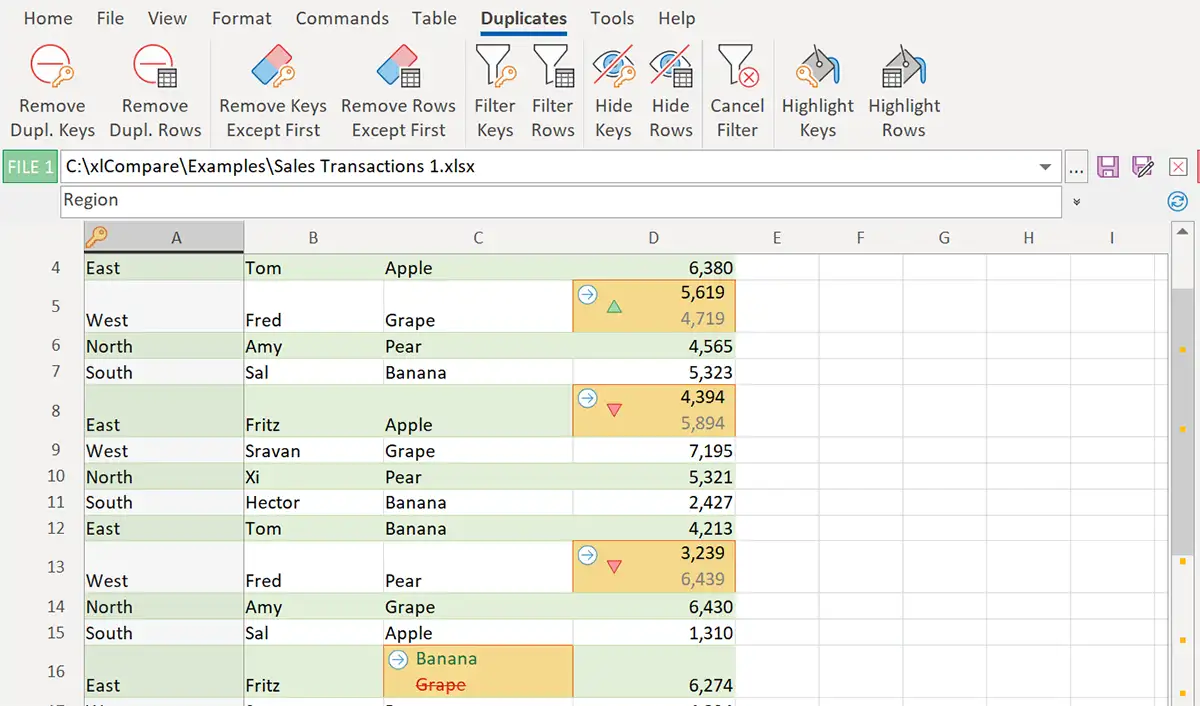Click the struck-through Grape text

pyautogui.click(x=440, y=685)
